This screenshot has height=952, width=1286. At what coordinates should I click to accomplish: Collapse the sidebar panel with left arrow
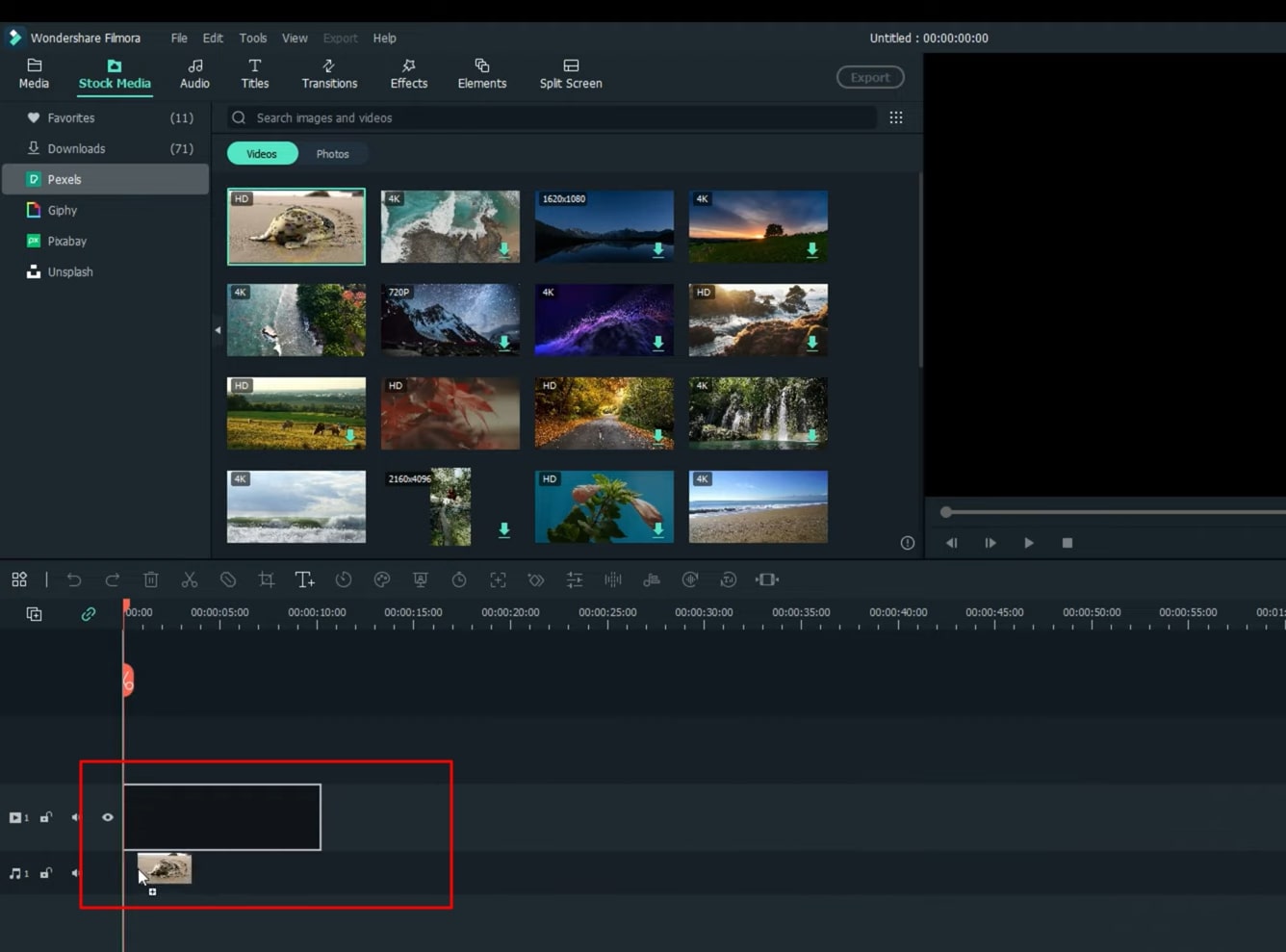point(218,330)
